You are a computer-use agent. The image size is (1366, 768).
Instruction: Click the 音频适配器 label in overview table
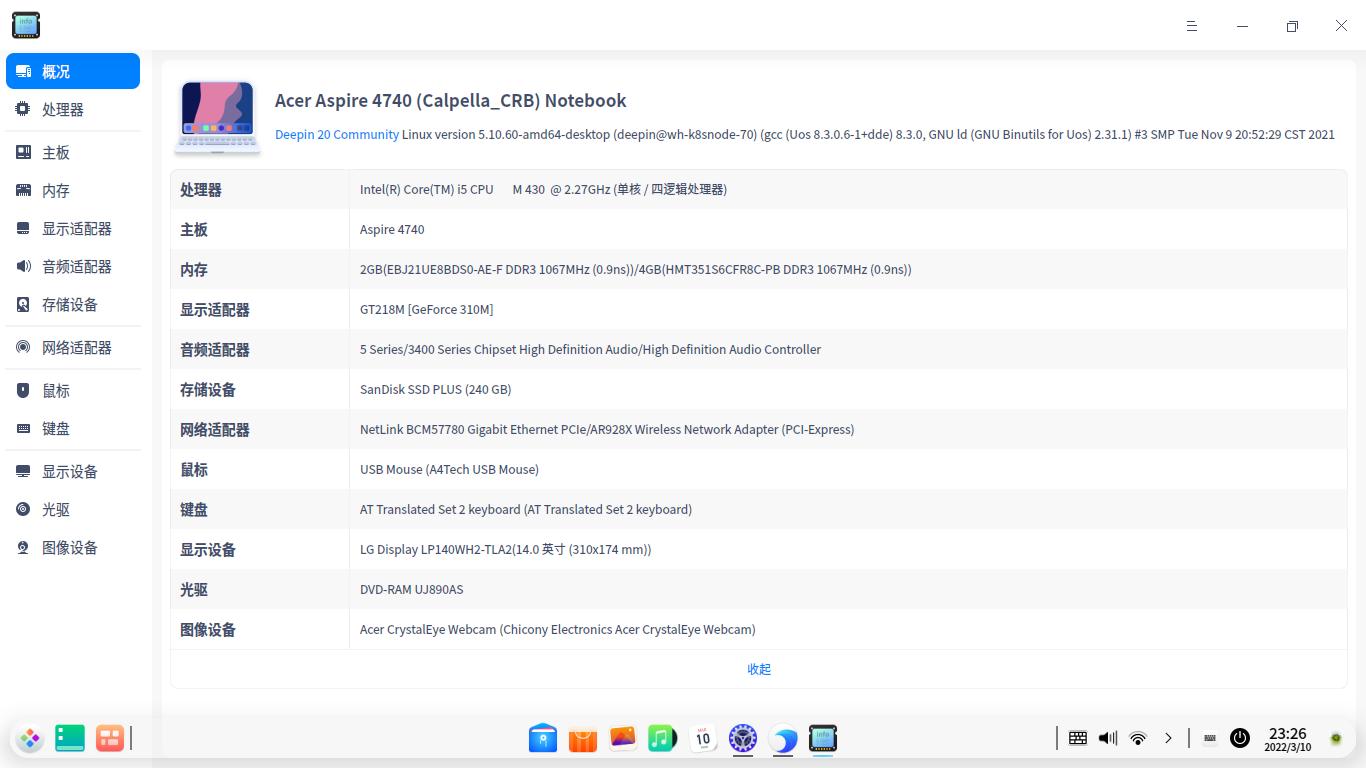[x=215, y=349]
